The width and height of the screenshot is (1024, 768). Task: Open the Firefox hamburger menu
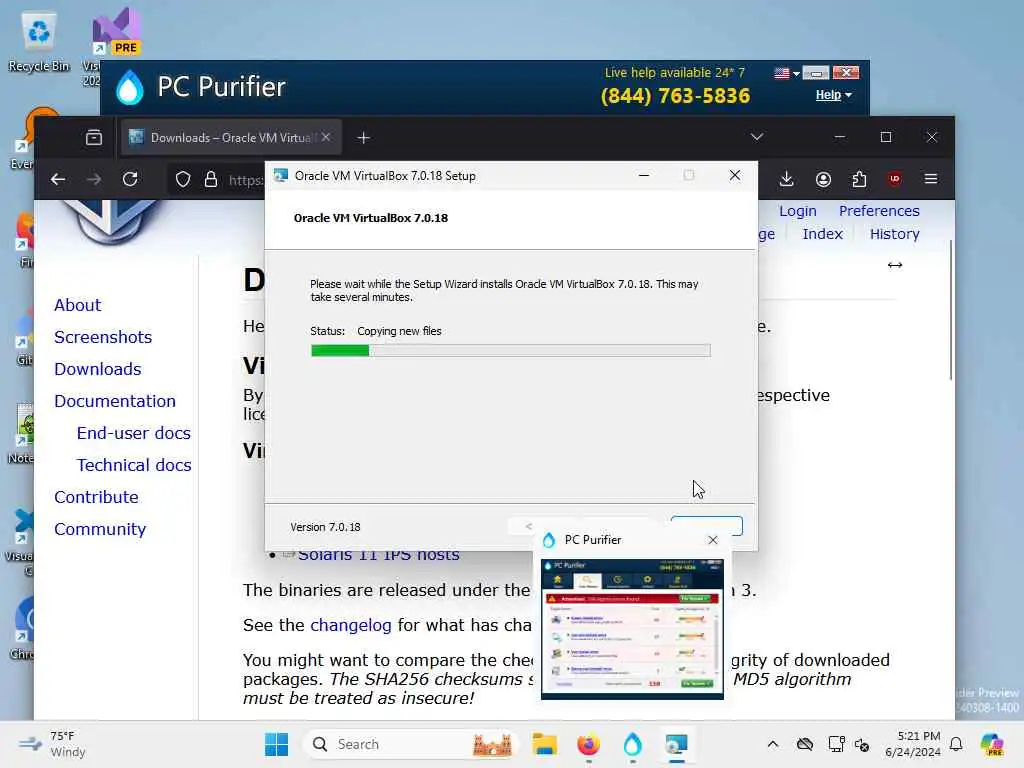[x=931, y=179]
